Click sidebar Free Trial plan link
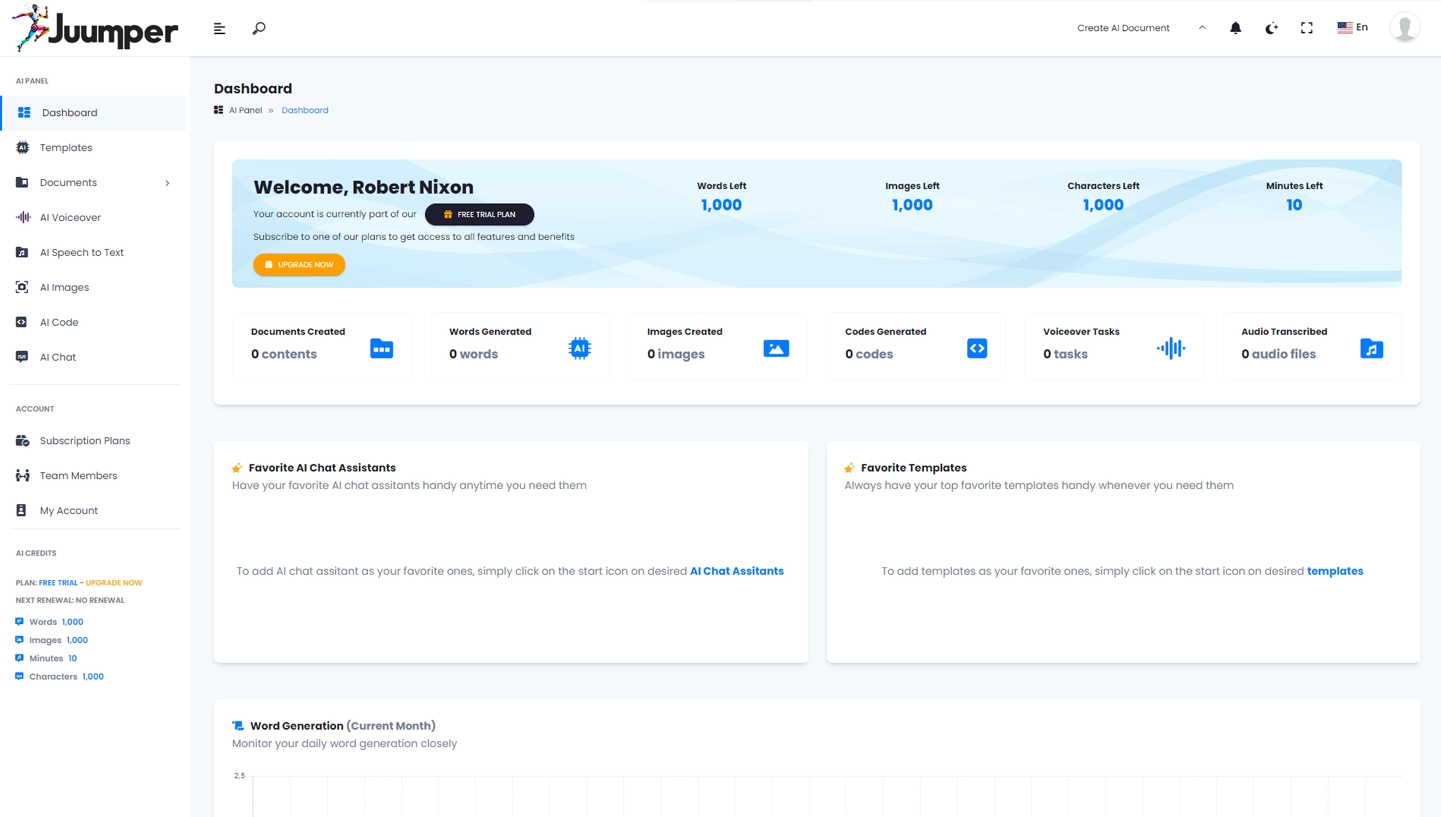The image size is (1441, 817). (58, 583)
